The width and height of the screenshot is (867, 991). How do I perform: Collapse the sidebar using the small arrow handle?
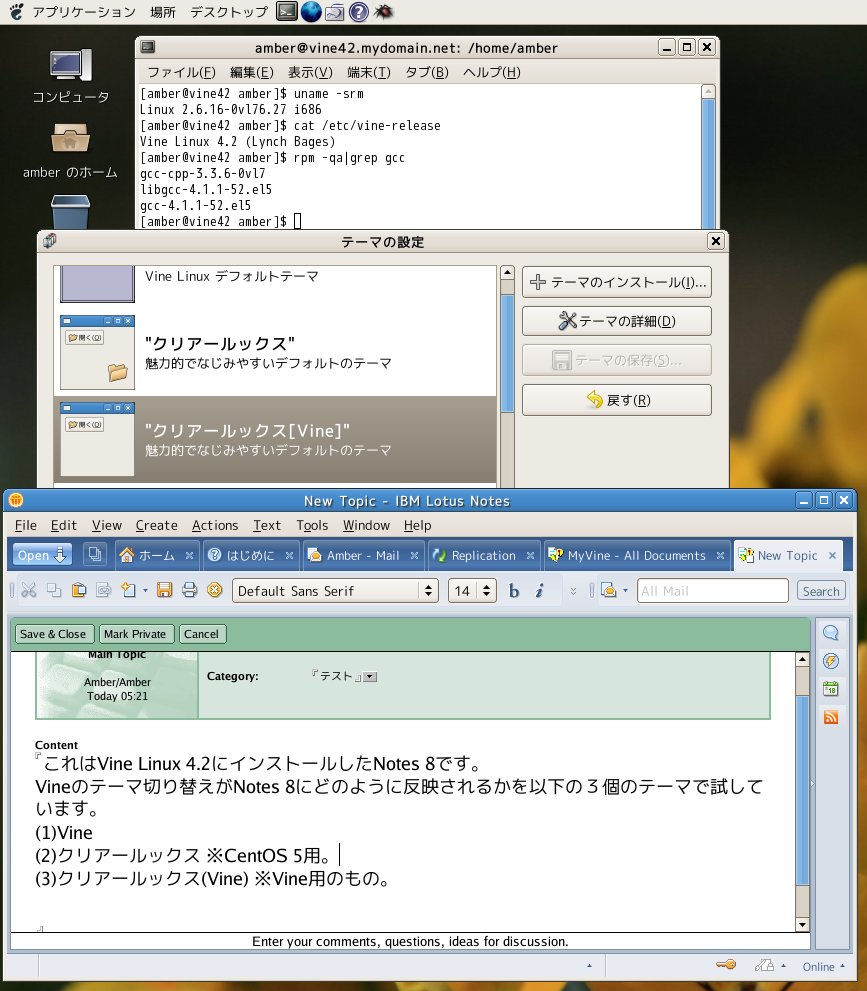coord(813,784)
